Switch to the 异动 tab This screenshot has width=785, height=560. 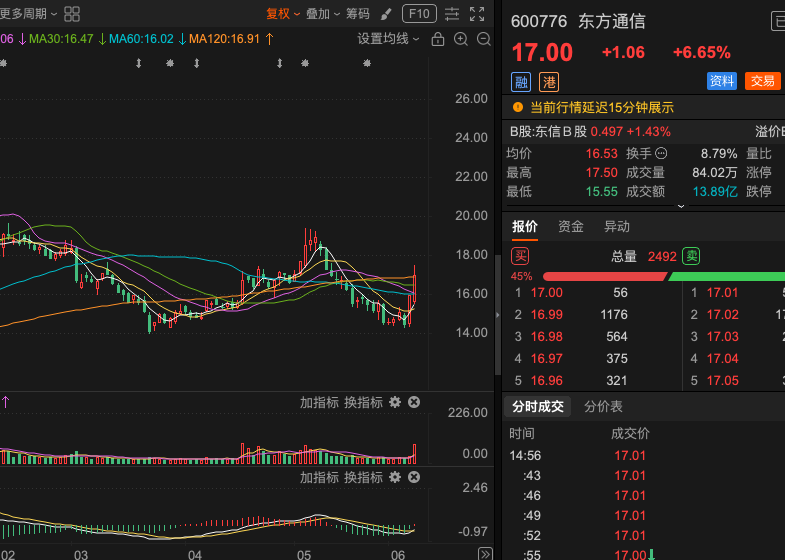[617, 227]
